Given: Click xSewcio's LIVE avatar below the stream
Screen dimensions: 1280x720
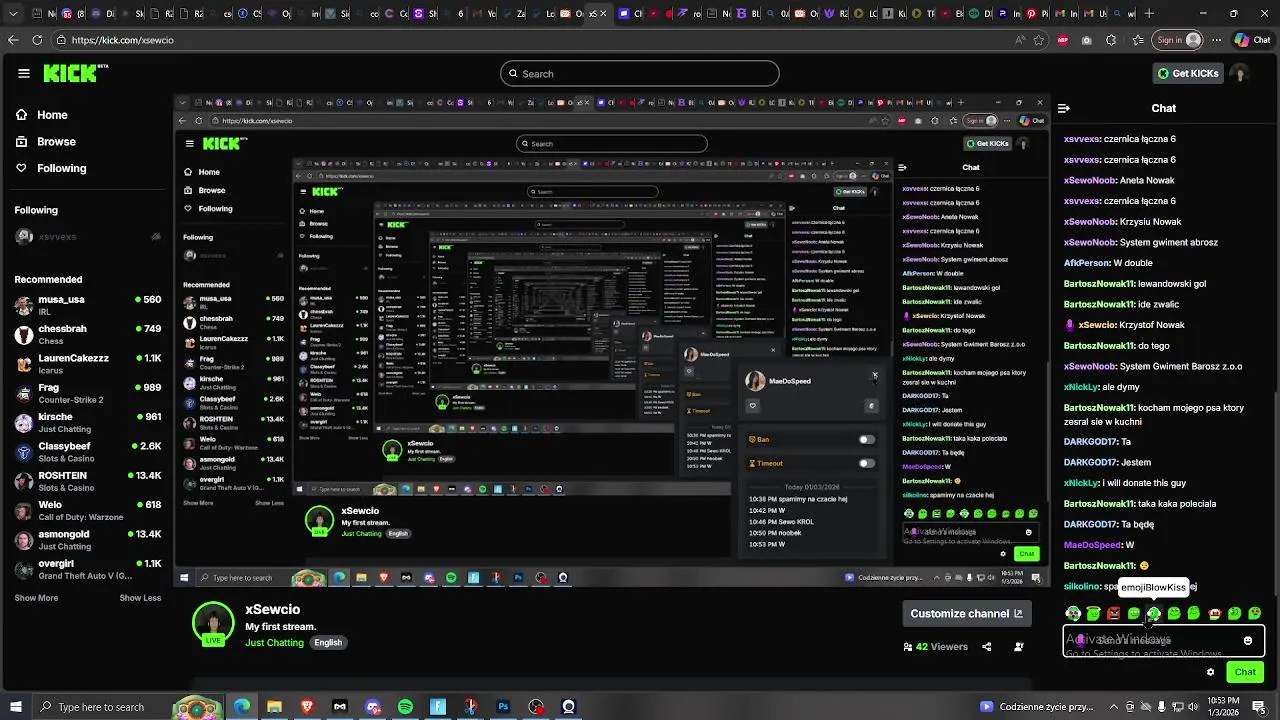Looking at the screenshot, I should point(213,624).
